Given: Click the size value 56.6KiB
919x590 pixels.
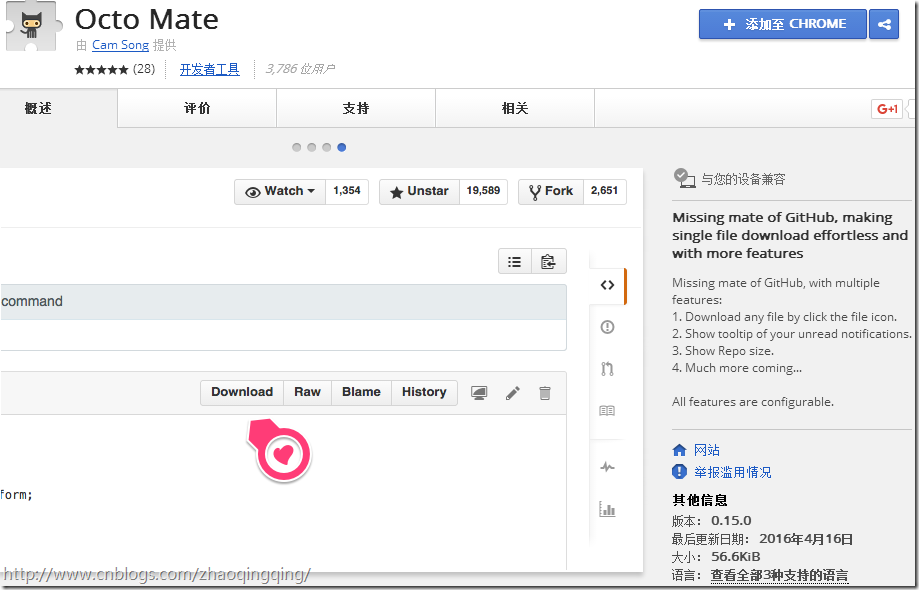Looking at the screenshot, I should click(x=736, y=556).
